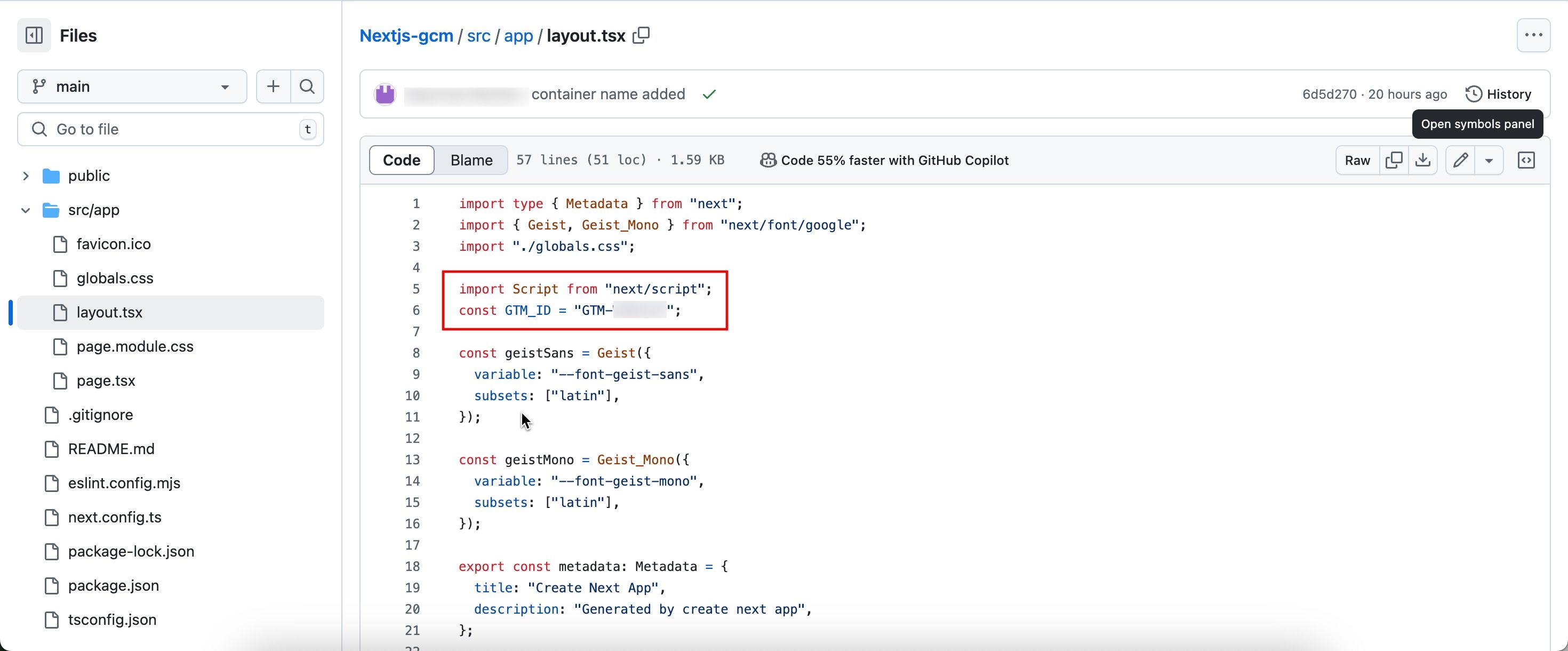Edit this file with the pencil icon

[x=1460, y=160]
